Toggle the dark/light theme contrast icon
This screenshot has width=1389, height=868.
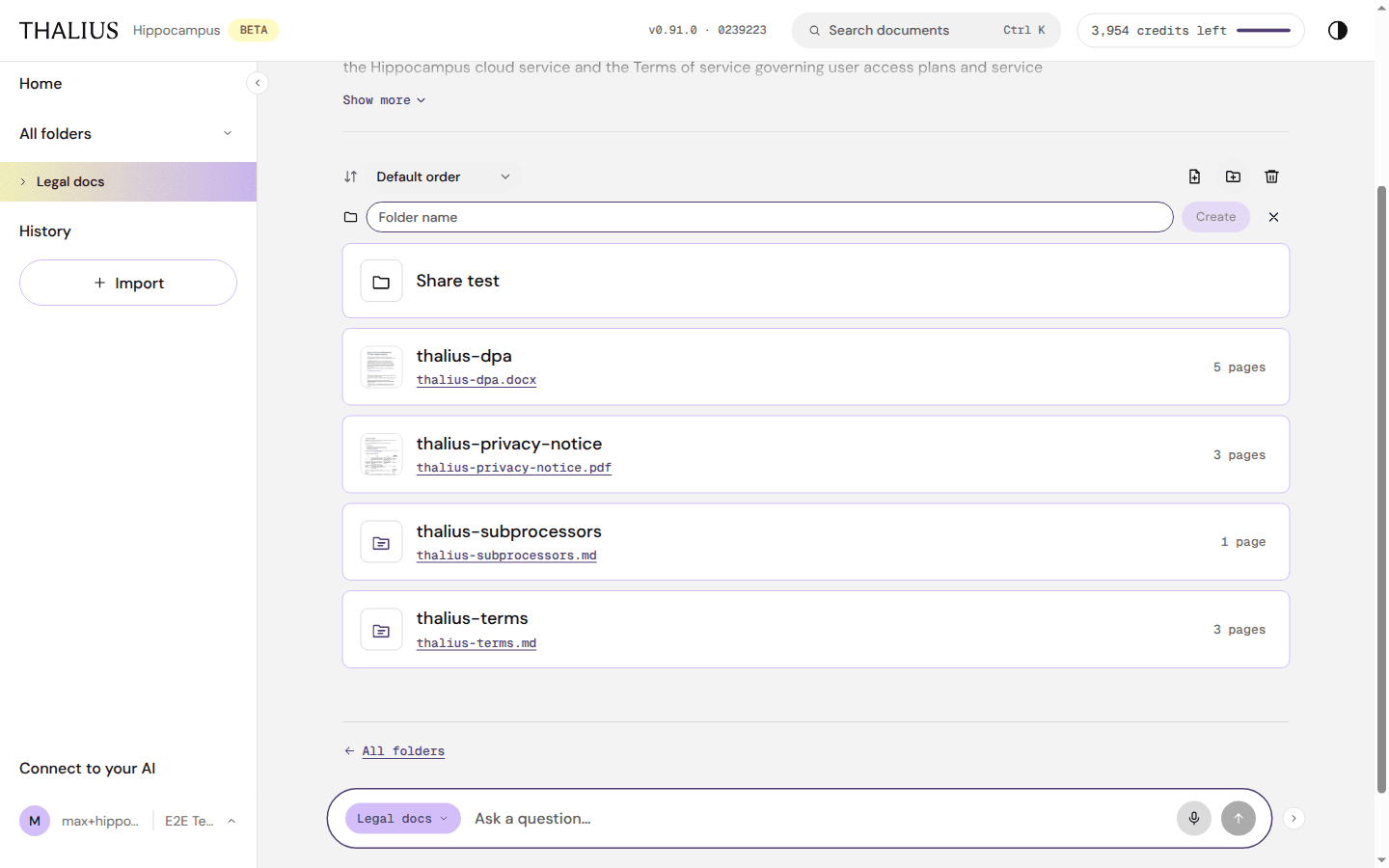pos(1337,30)
